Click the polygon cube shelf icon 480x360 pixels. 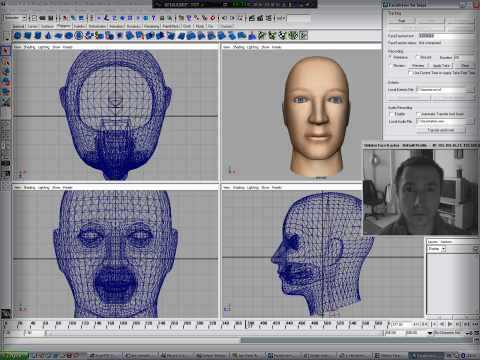(28, 35)
